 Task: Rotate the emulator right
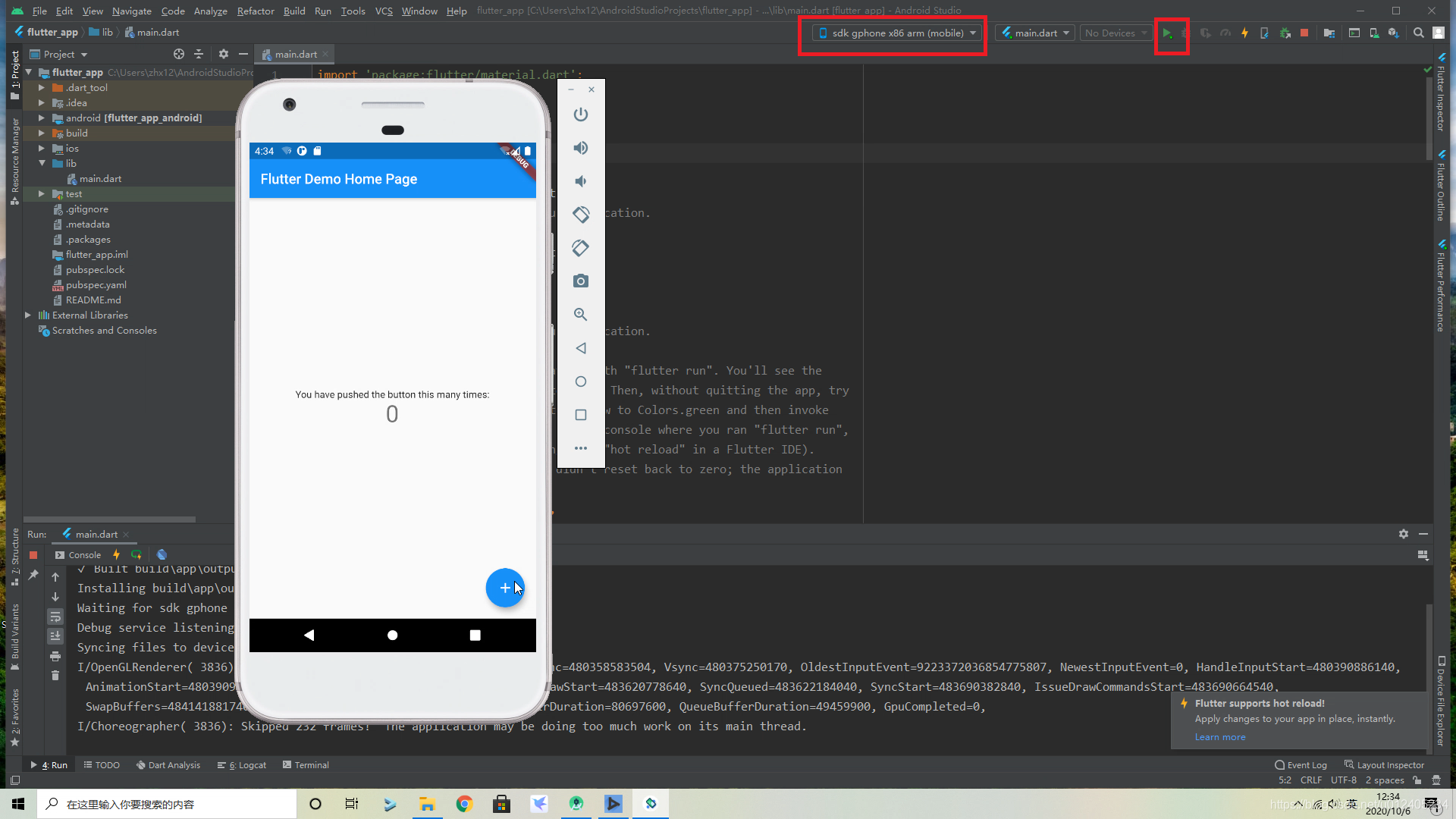581,248
